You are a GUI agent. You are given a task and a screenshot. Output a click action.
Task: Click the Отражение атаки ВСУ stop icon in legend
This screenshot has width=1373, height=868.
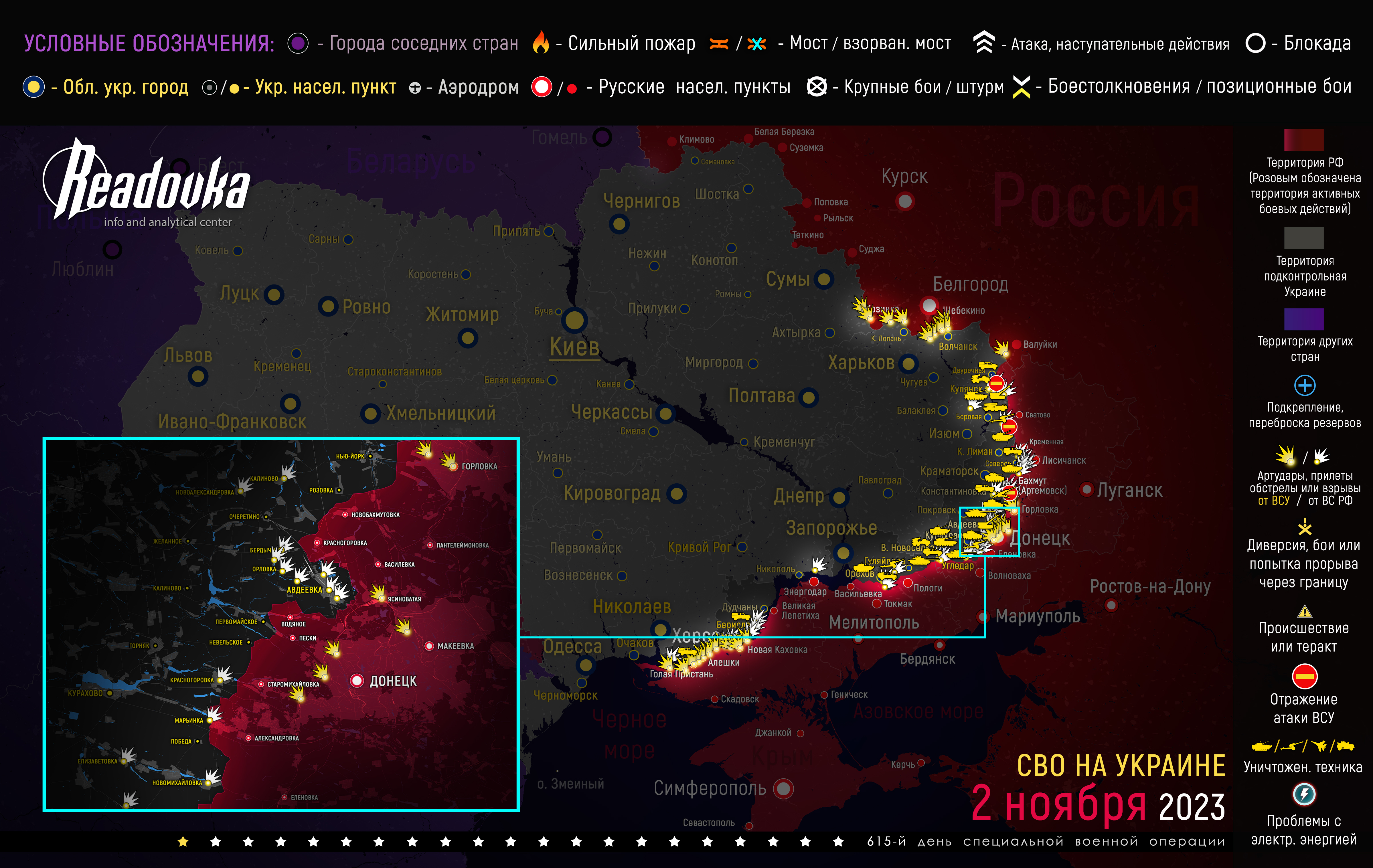[1305, 677]
